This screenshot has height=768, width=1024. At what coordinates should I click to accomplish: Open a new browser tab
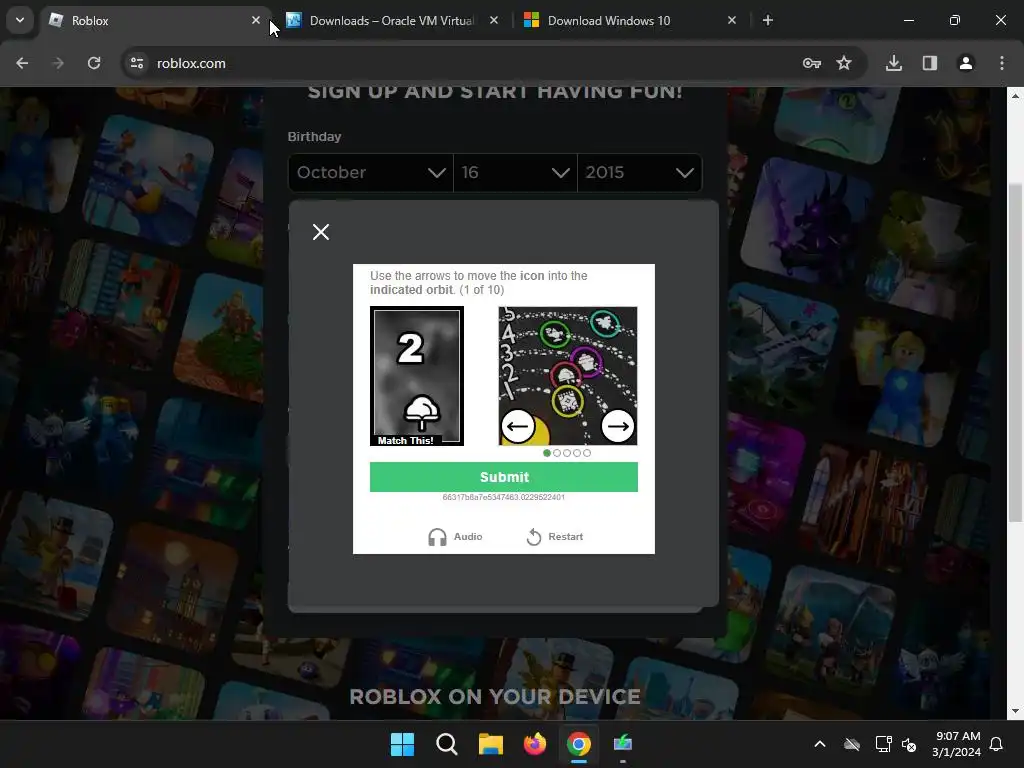pos(768,20)
